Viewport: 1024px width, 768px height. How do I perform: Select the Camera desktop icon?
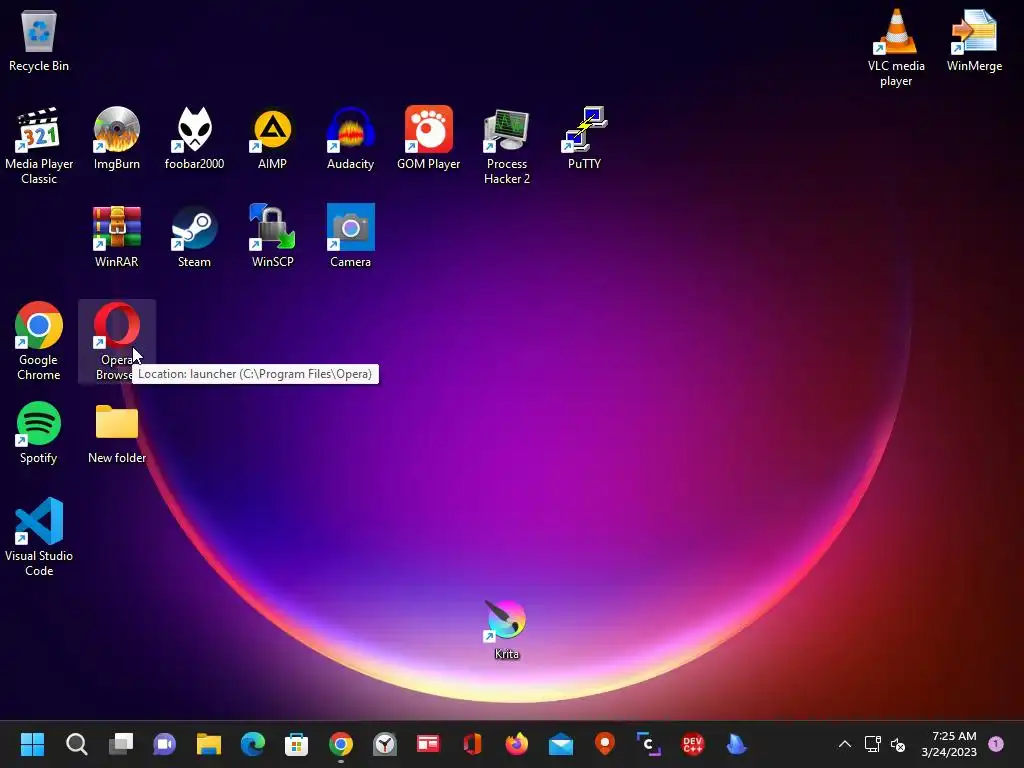(x=351, y=236)
